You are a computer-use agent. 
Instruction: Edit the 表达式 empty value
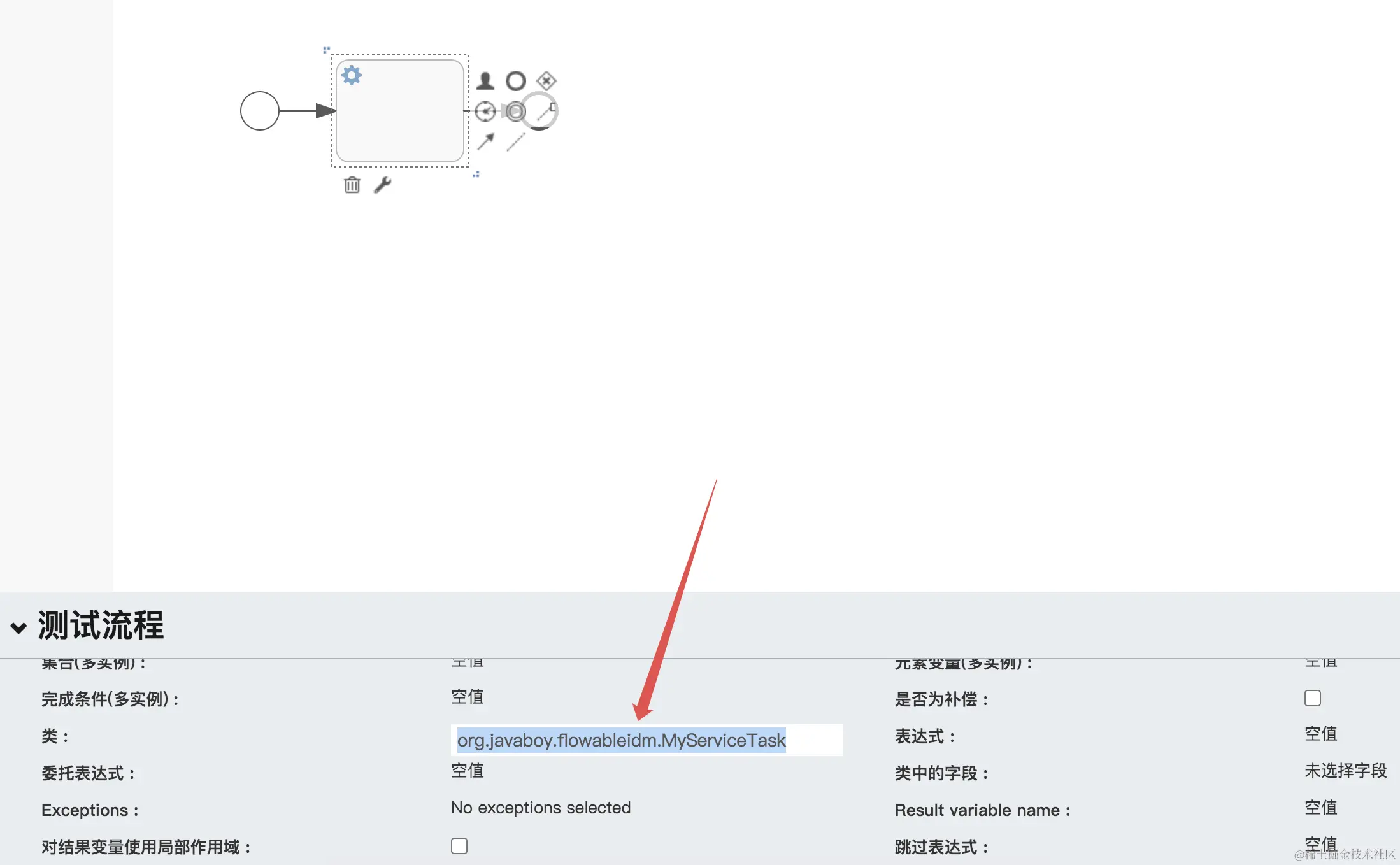coord(1321,734)
